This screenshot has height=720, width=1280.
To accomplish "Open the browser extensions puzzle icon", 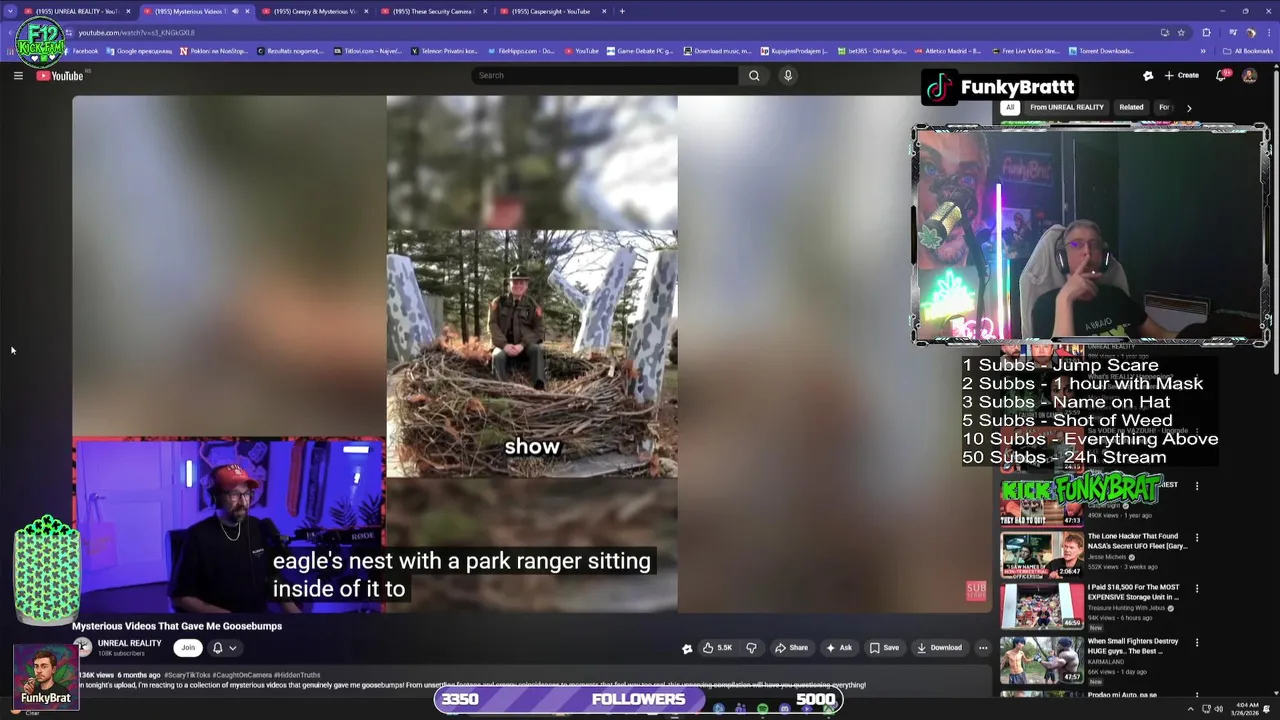I will (1206, 32).
